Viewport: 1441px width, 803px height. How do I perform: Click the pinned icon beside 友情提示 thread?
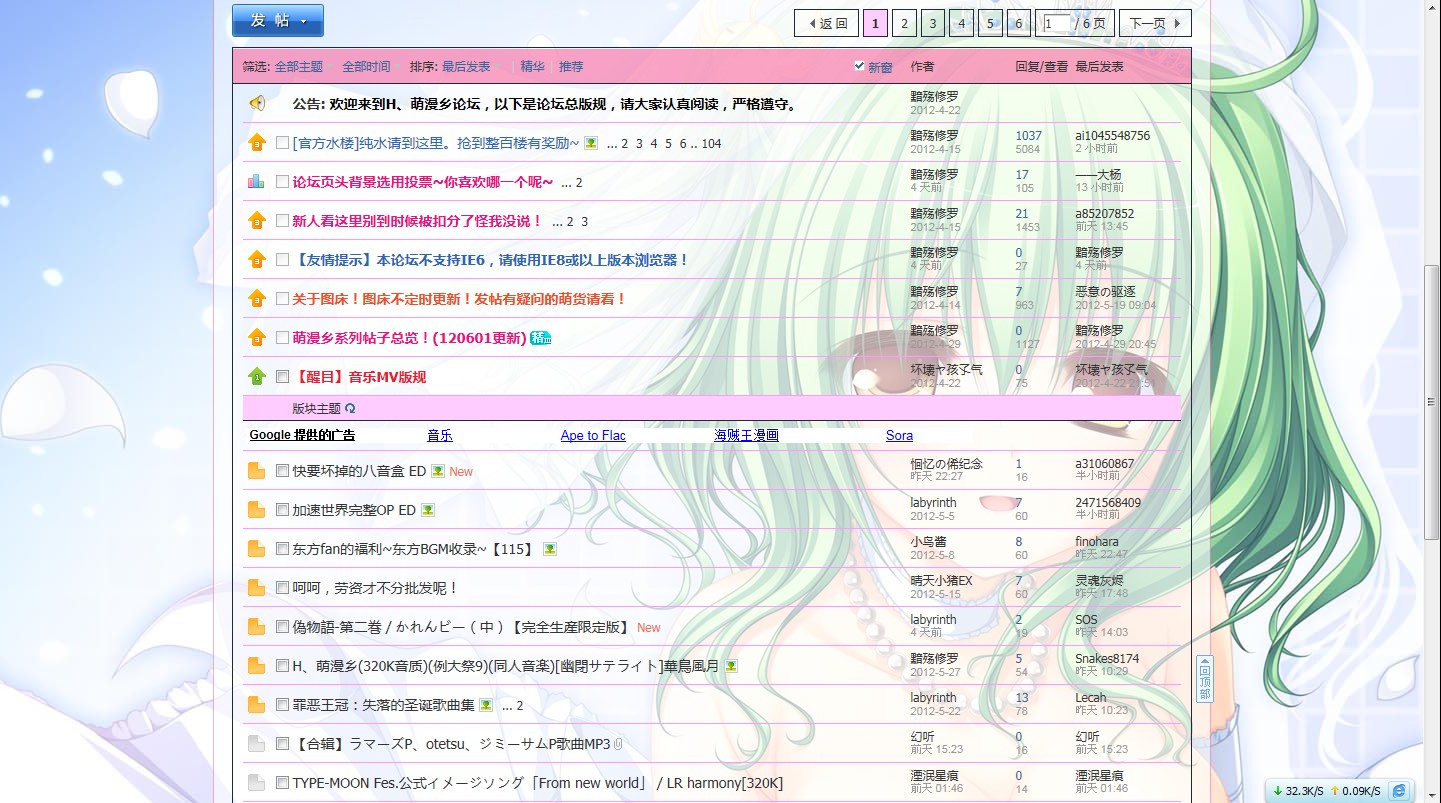[257, 259]
